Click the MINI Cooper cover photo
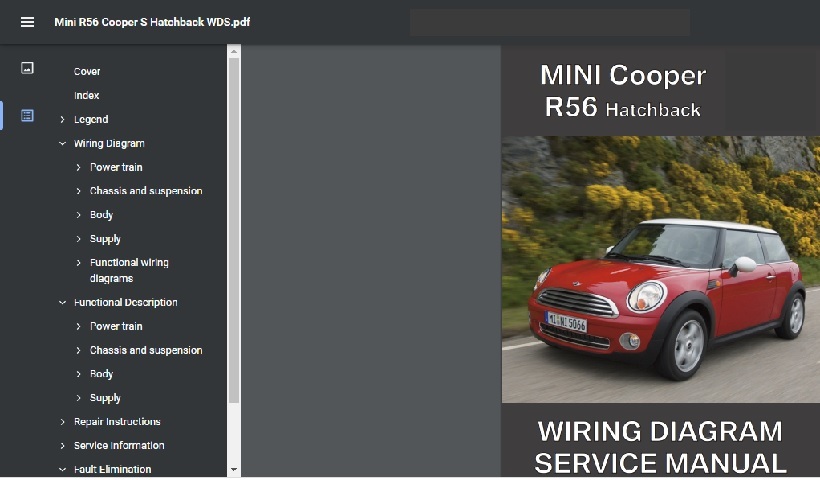This screenshot has height=480, width=820. point(660,269)
